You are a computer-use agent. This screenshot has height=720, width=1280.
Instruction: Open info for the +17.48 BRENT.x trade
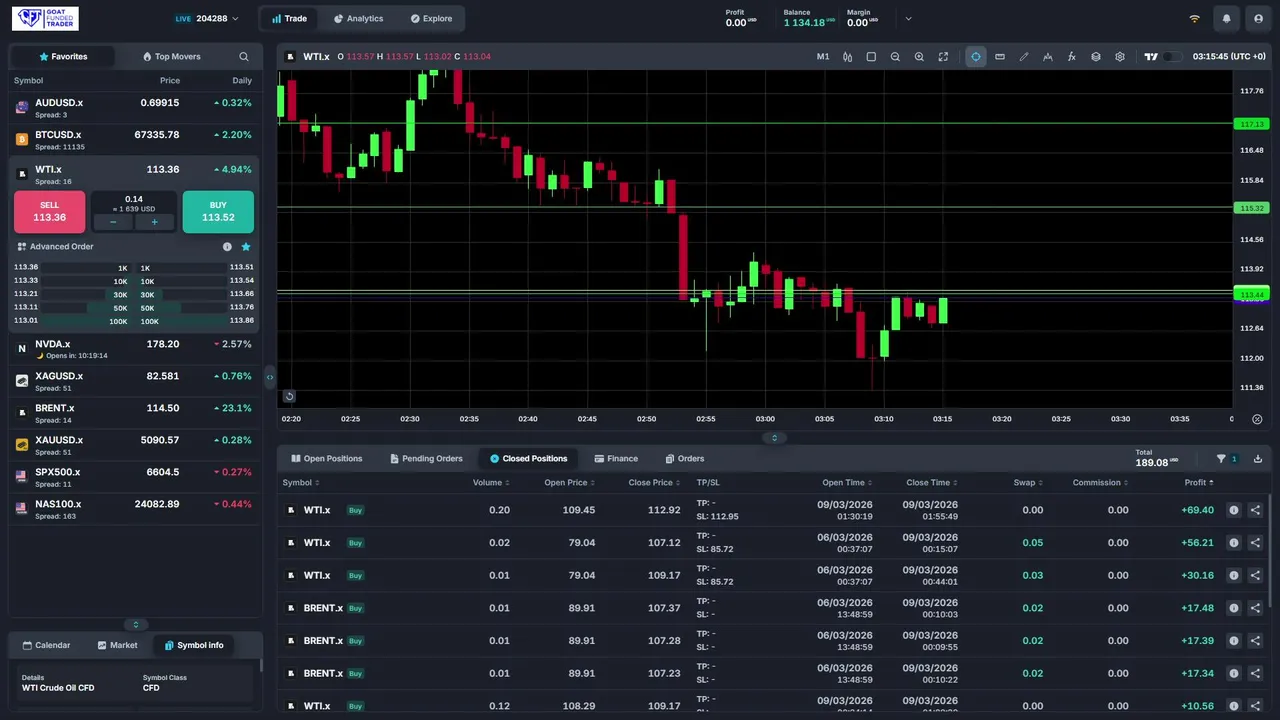(x=1234, y=608)
